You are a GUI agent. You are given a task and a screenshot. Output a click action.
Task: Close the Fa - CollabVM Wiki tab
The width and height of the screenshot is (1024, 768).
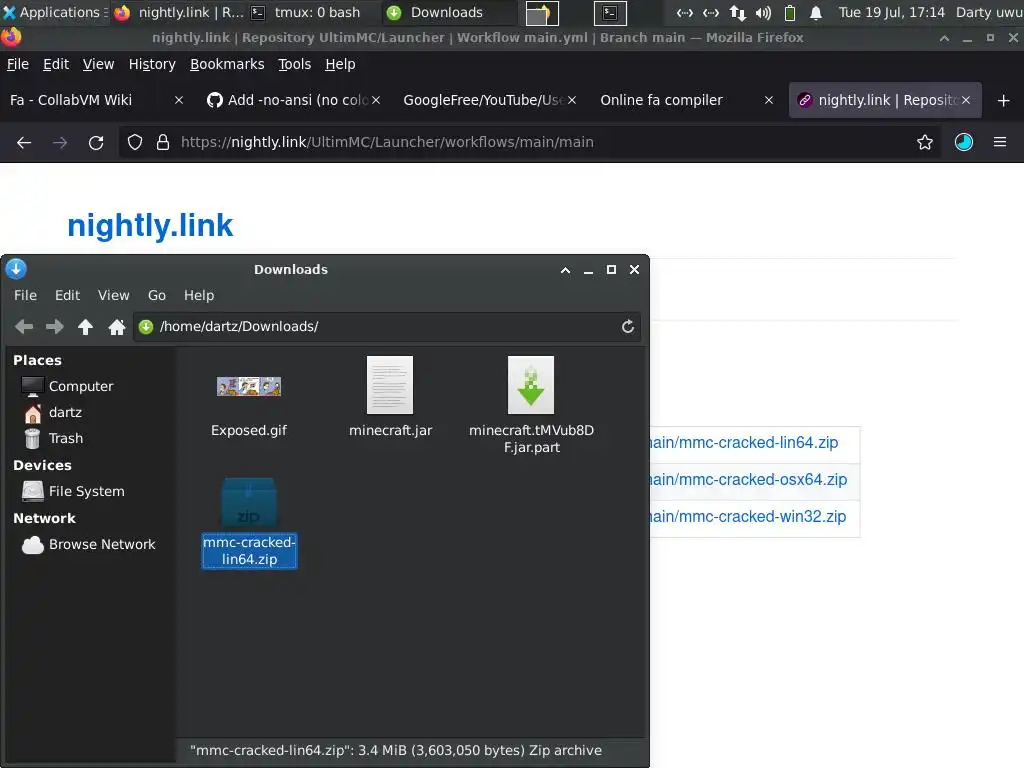[x=179, y=100]
